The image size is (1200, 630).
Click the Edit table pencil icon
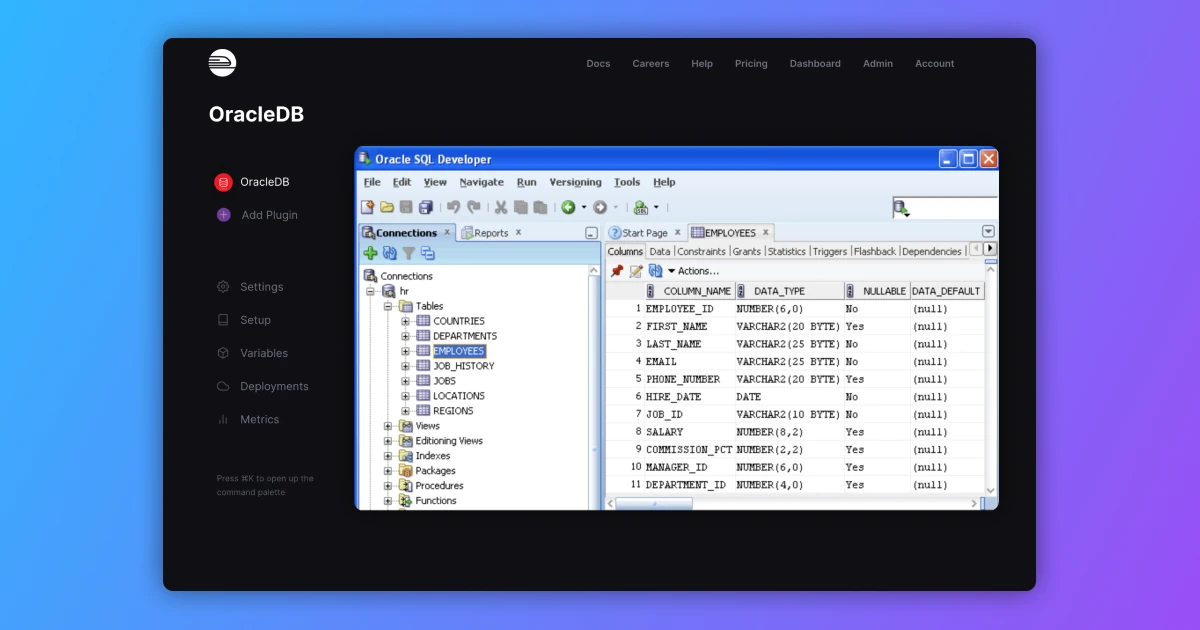pos(636,271)
